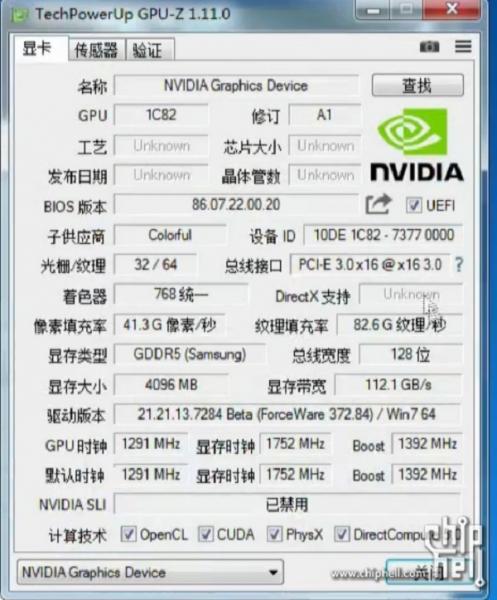Click the BIOS share export arrow icon

378,204
